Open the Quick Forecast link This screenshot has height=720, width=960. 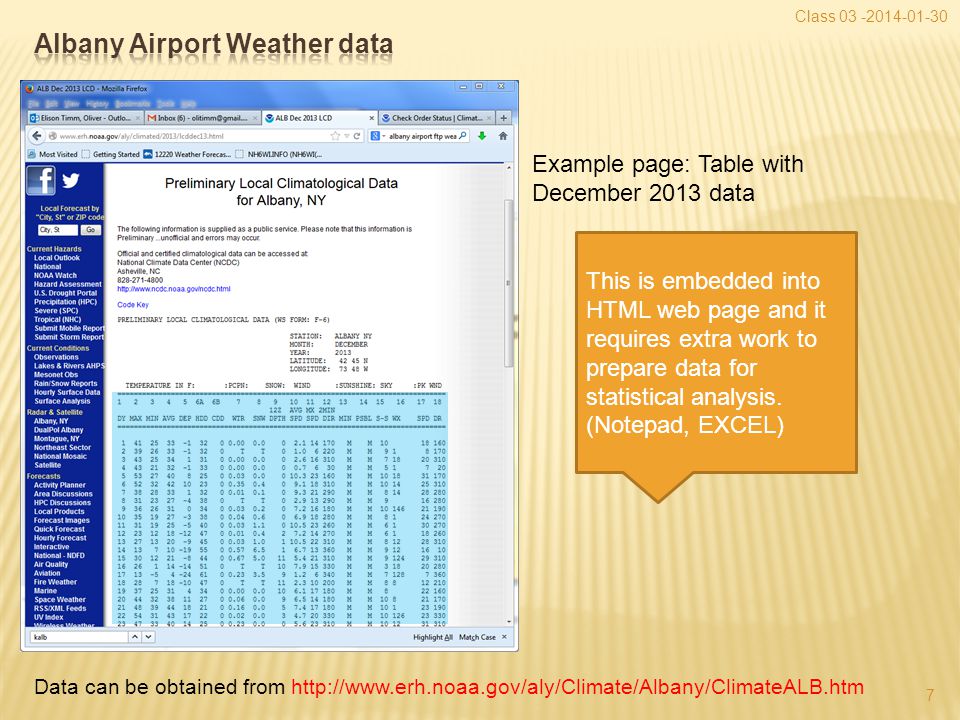(59, 529)
